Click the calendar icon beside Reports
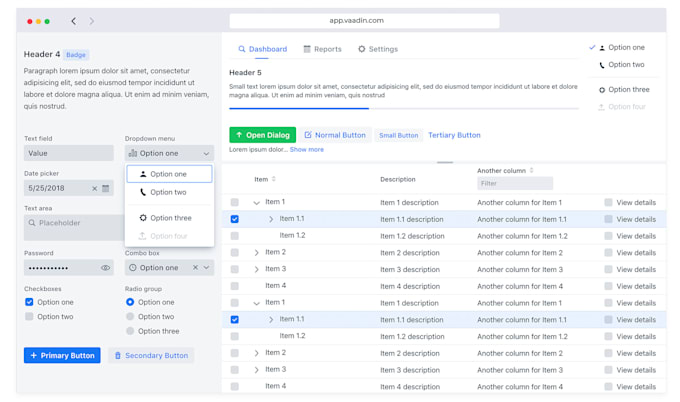Screen dimensions: 680x402 coord(307,49)
